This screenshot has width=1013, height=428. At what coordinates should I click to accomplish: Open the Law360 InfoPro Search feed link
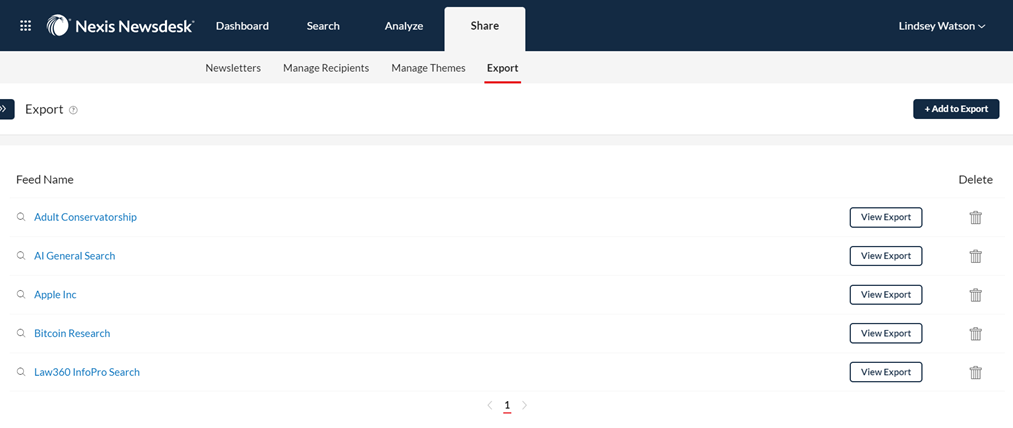[x=87, y=372]
